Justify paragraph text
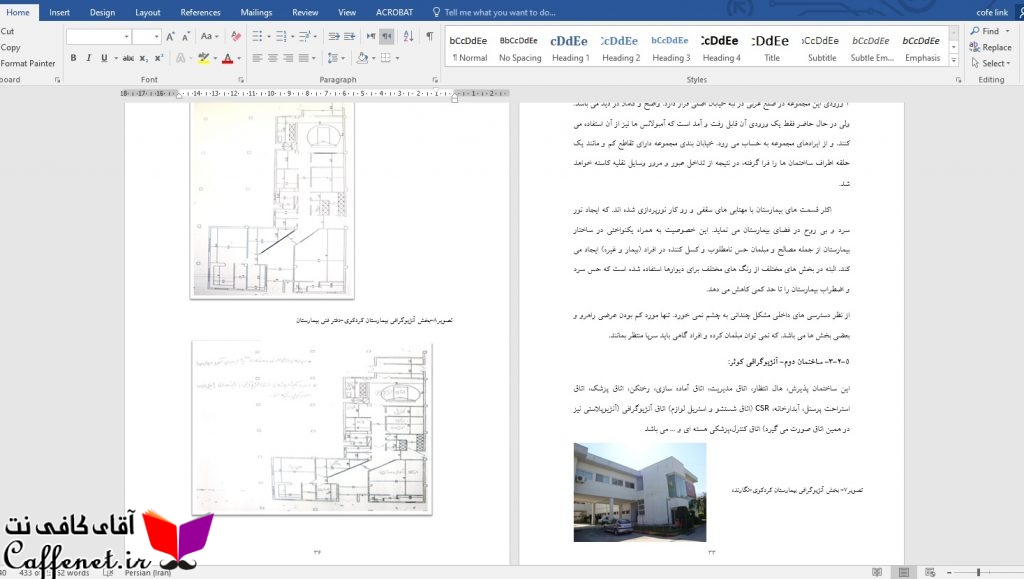This screenshot has height=579, width=1024. [x=304, y=58]
